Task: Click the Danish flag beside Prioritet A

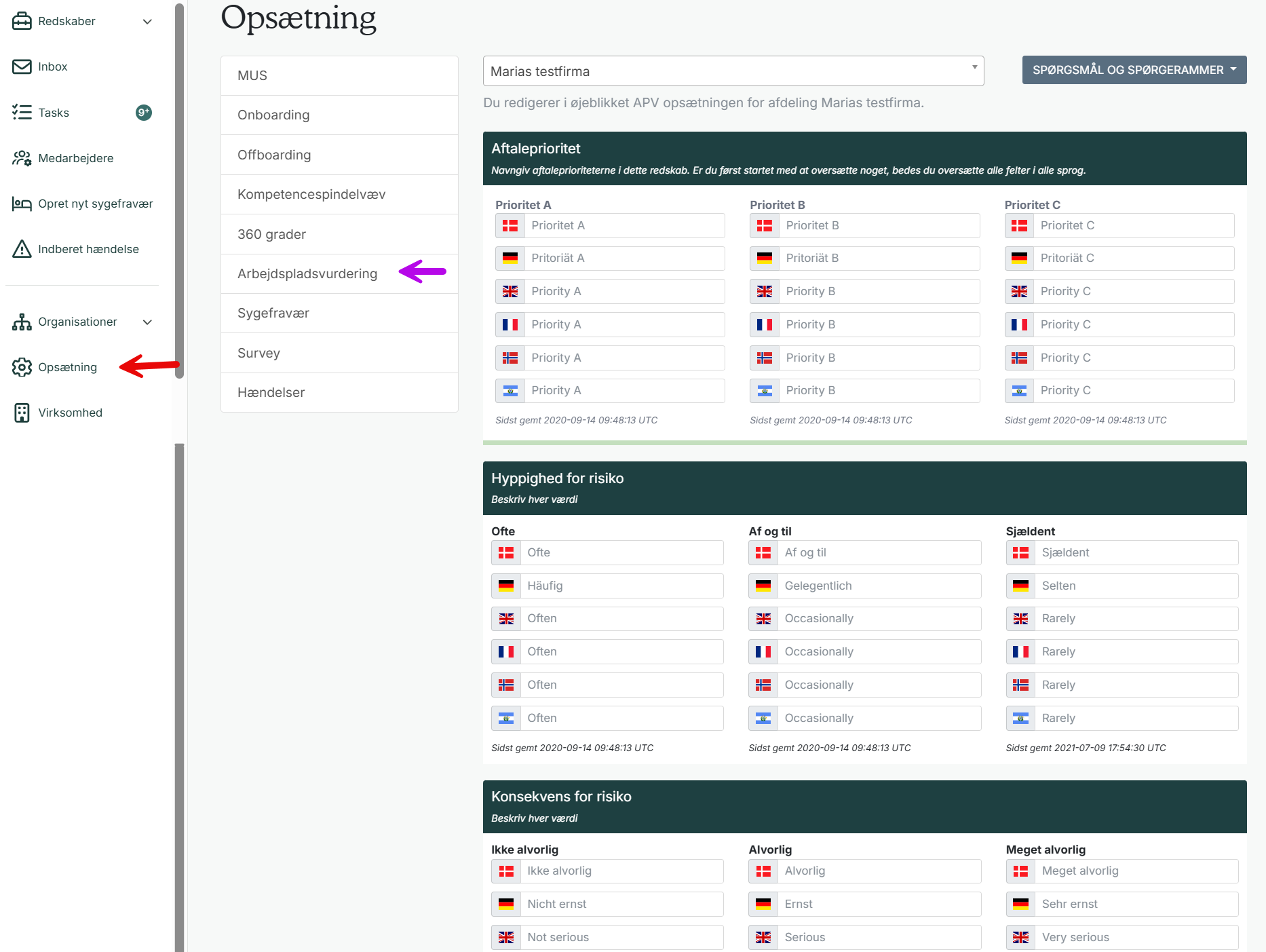Action: click(510, 225)
